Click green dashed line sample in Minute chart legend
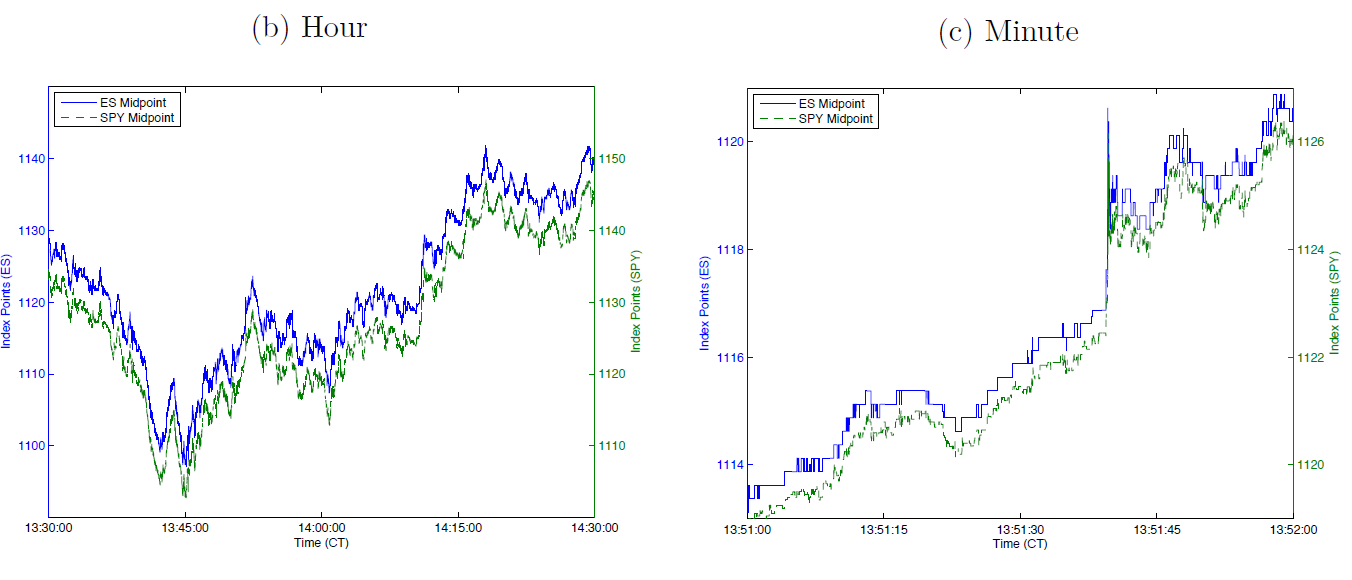Image resolution: width=1352 pixels, height=580 pixels. (776, 119)
